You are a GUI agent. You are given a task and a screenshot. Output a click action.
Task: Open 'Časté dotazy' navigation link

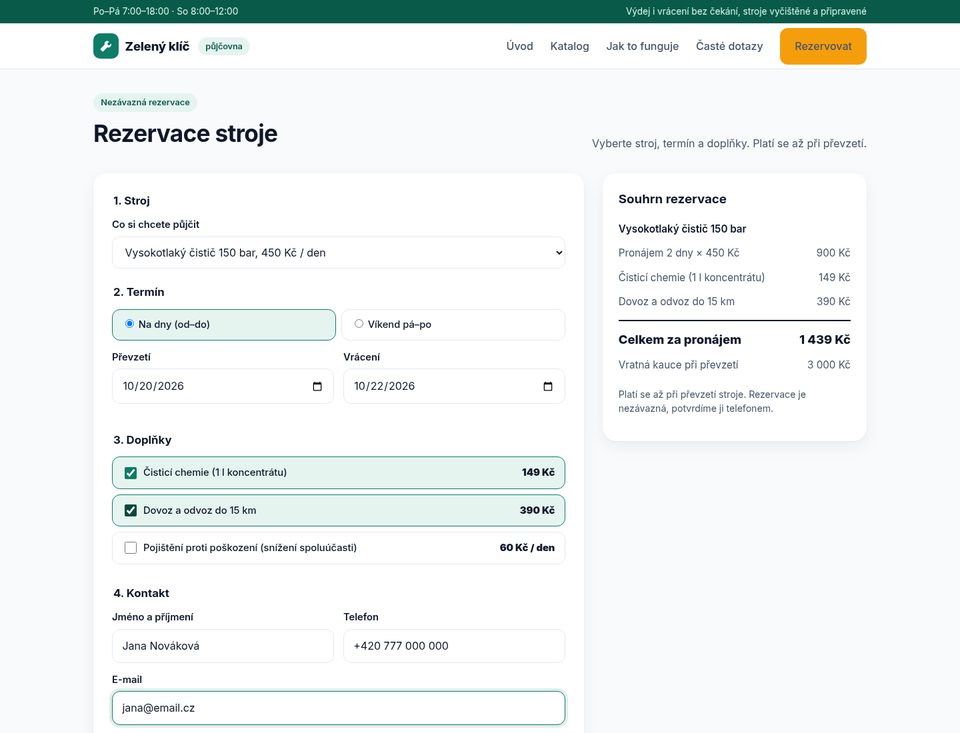pyautogui.click(x=729, y=46)
